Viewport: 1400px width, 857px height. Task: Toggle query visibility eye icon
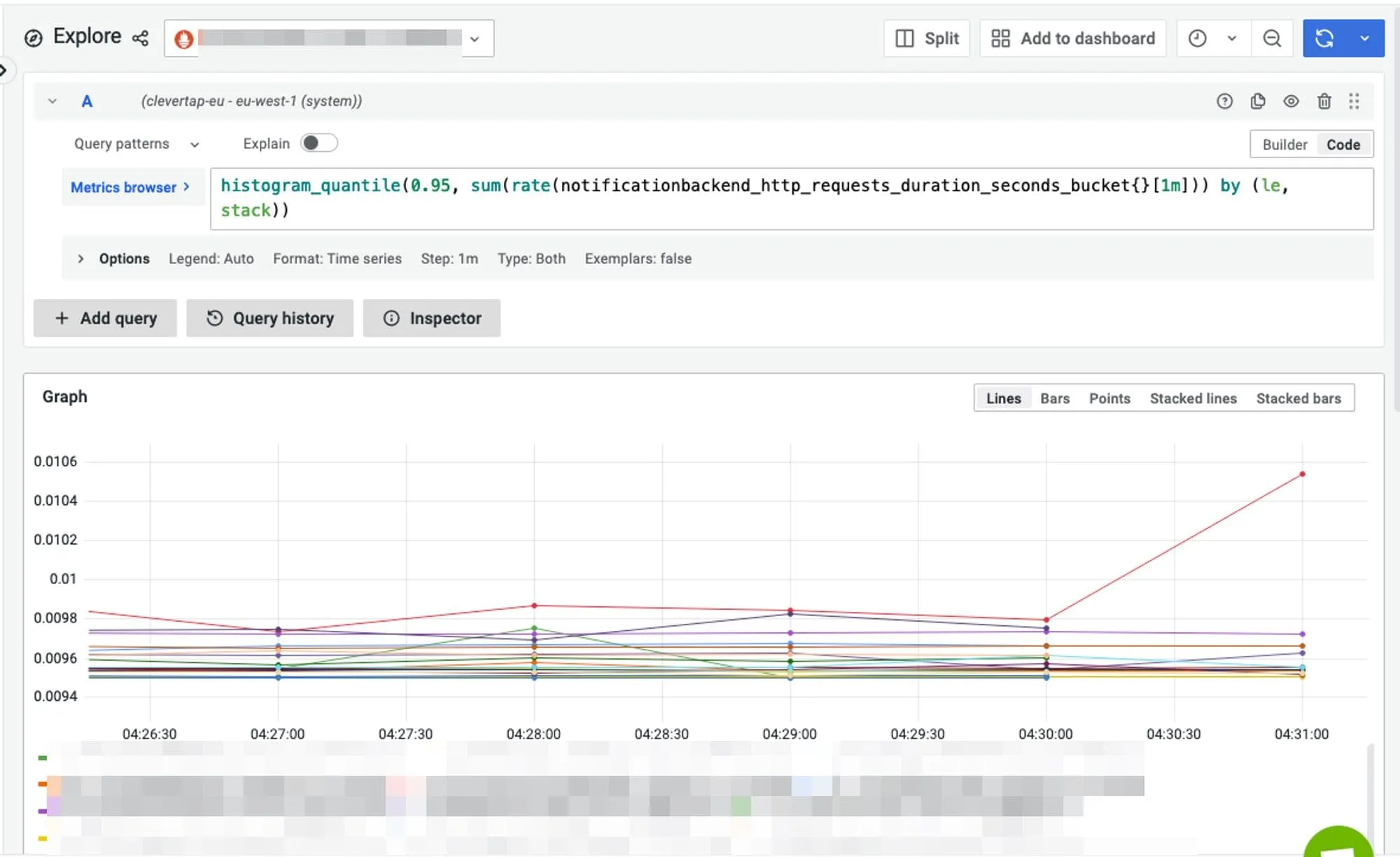[1291, 102]
